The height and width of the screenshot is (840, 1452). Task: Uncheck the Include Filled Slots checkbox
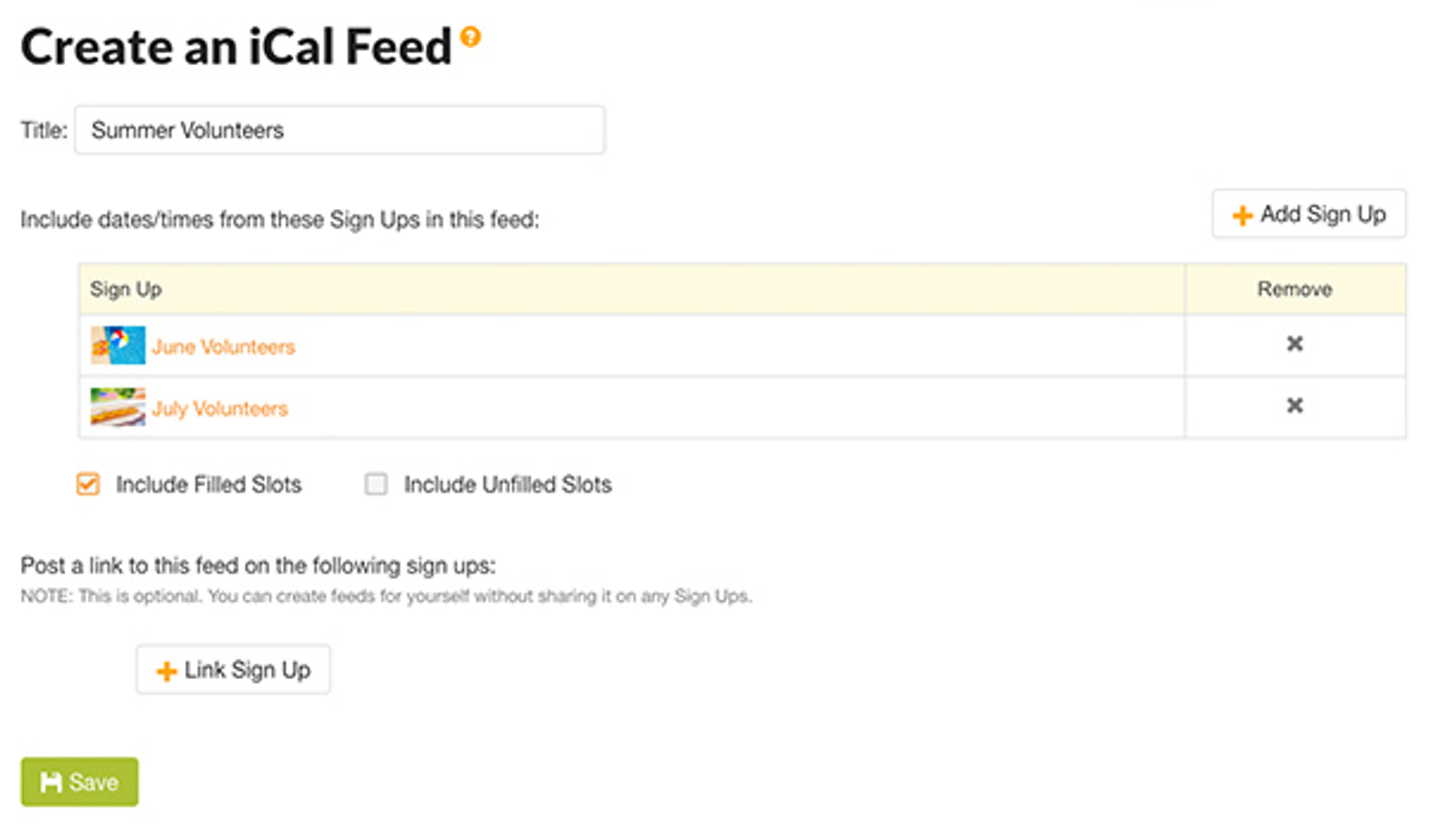(x=88, y=484)
